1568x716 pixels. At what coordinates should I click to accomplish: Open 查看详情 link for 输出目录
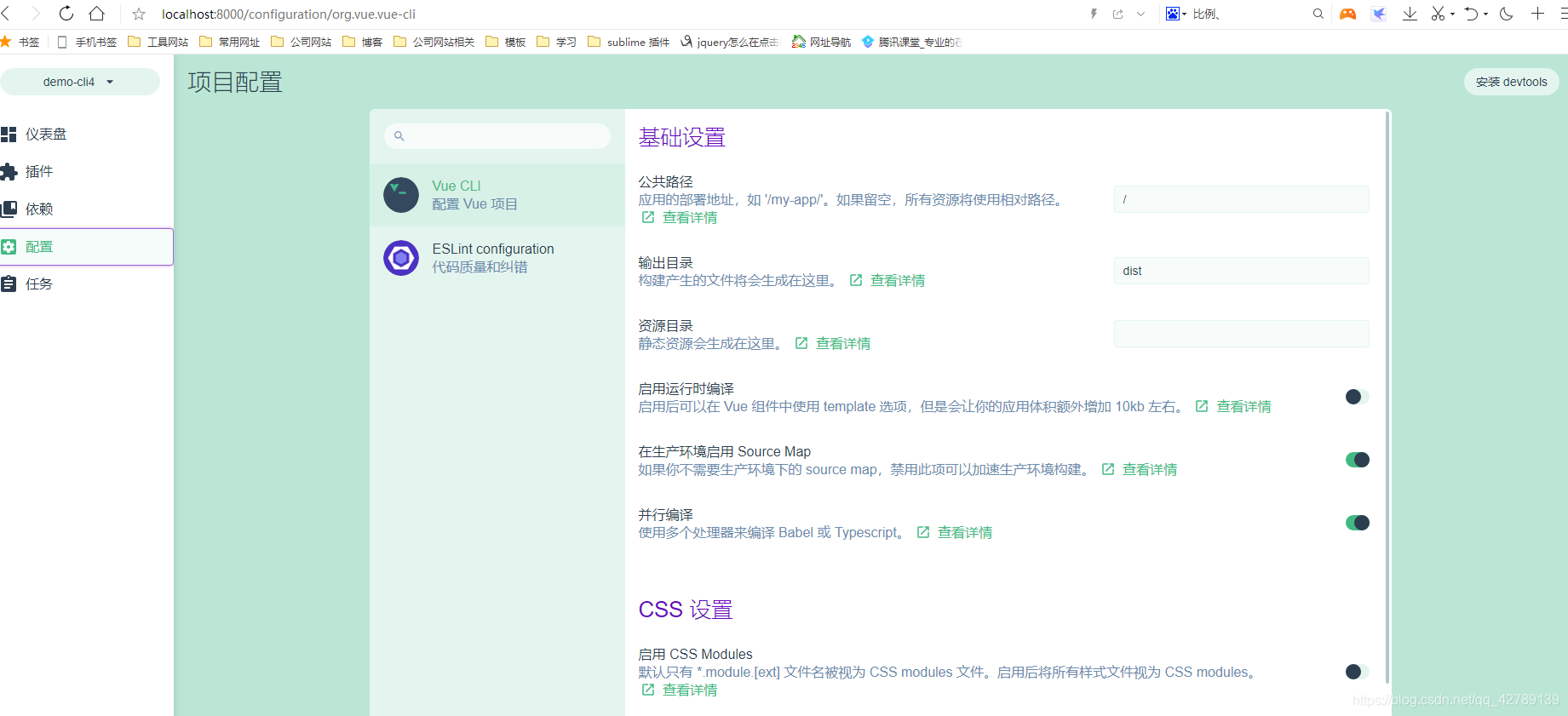887,281
